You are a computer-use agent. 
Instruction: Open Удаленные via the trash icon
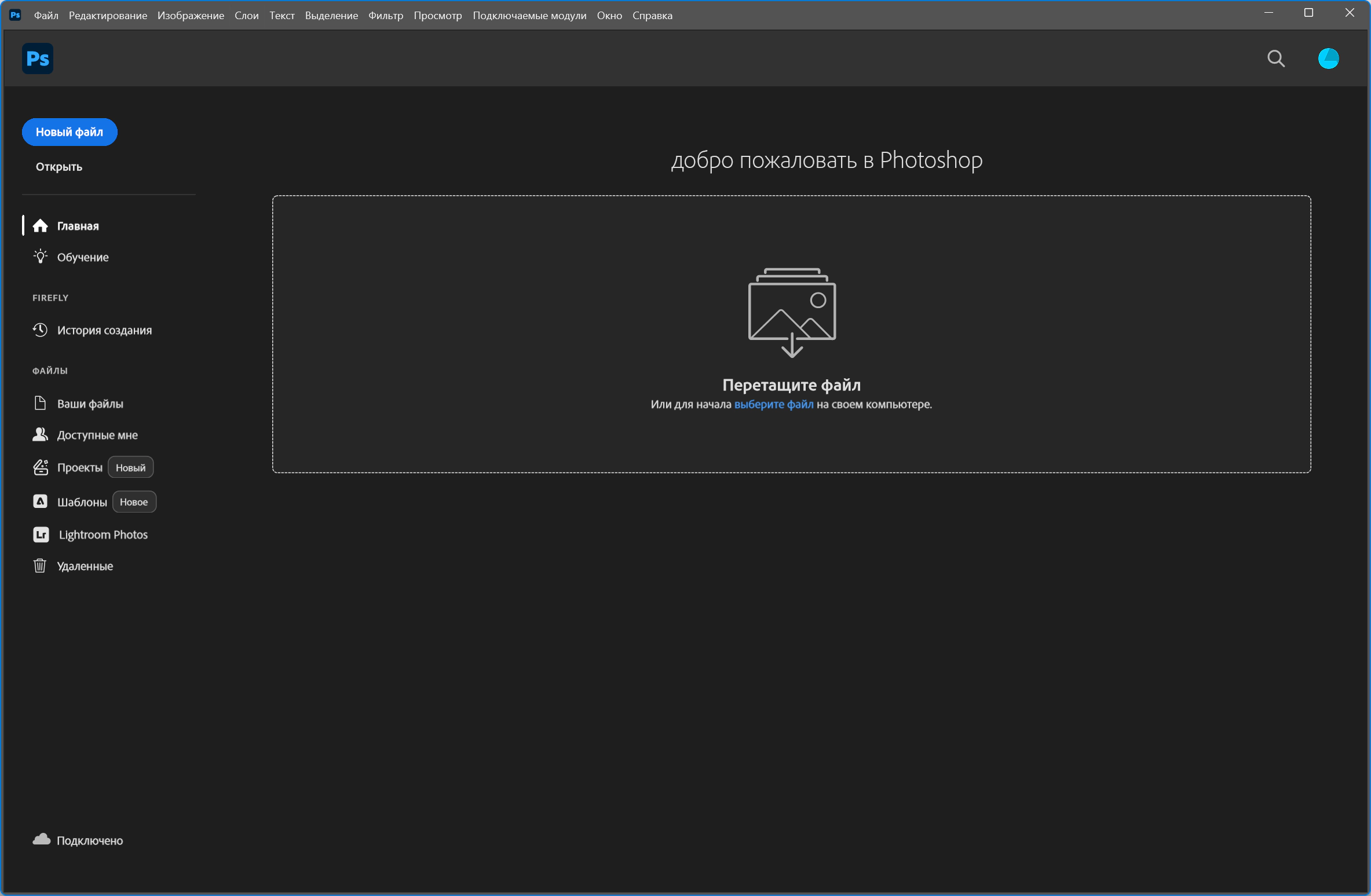(x=40, y=566)
